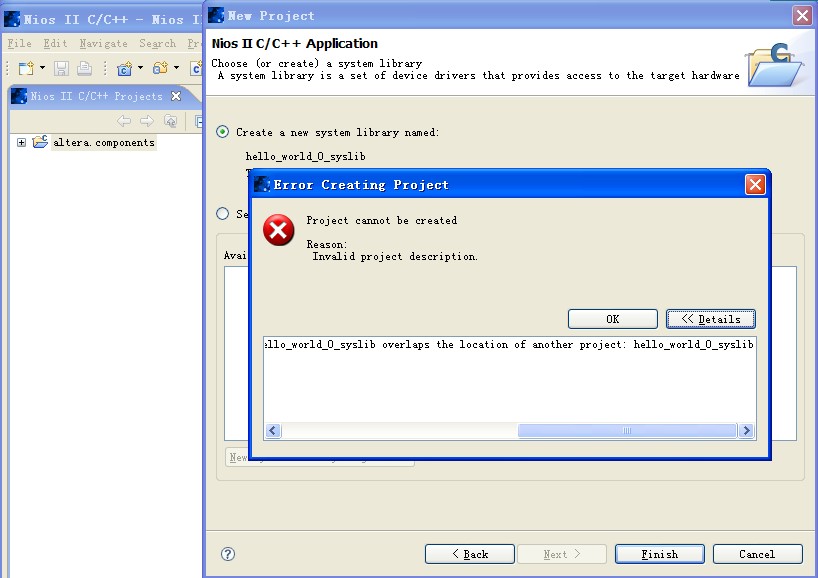Click the new C project toolbar icon
The width and height of the screenshot is (818, 578).
tap(124, 68)
